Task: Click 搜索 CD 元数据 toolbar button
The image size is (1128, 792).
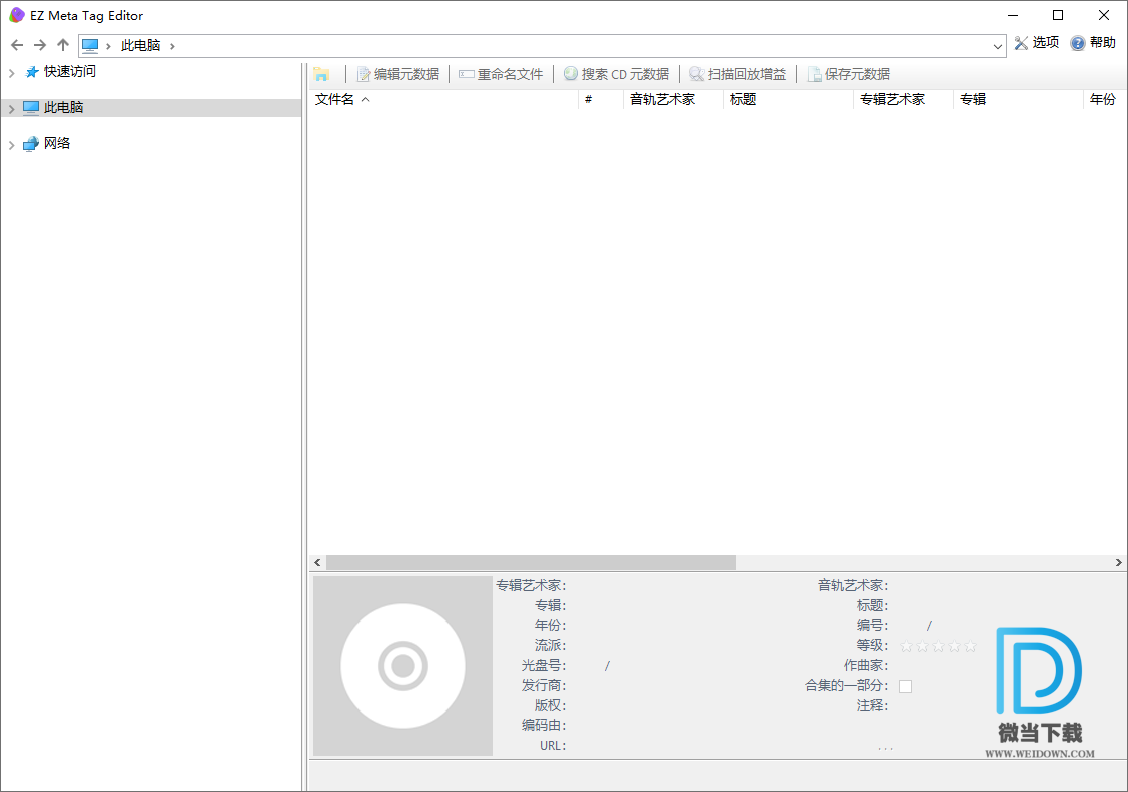Action: (617, 74)
